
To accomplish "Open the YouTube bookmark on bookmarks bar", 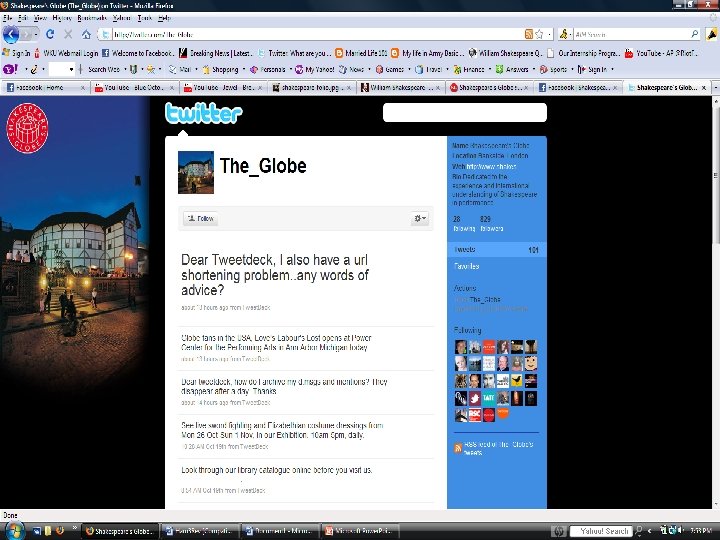I will point(661,53).
